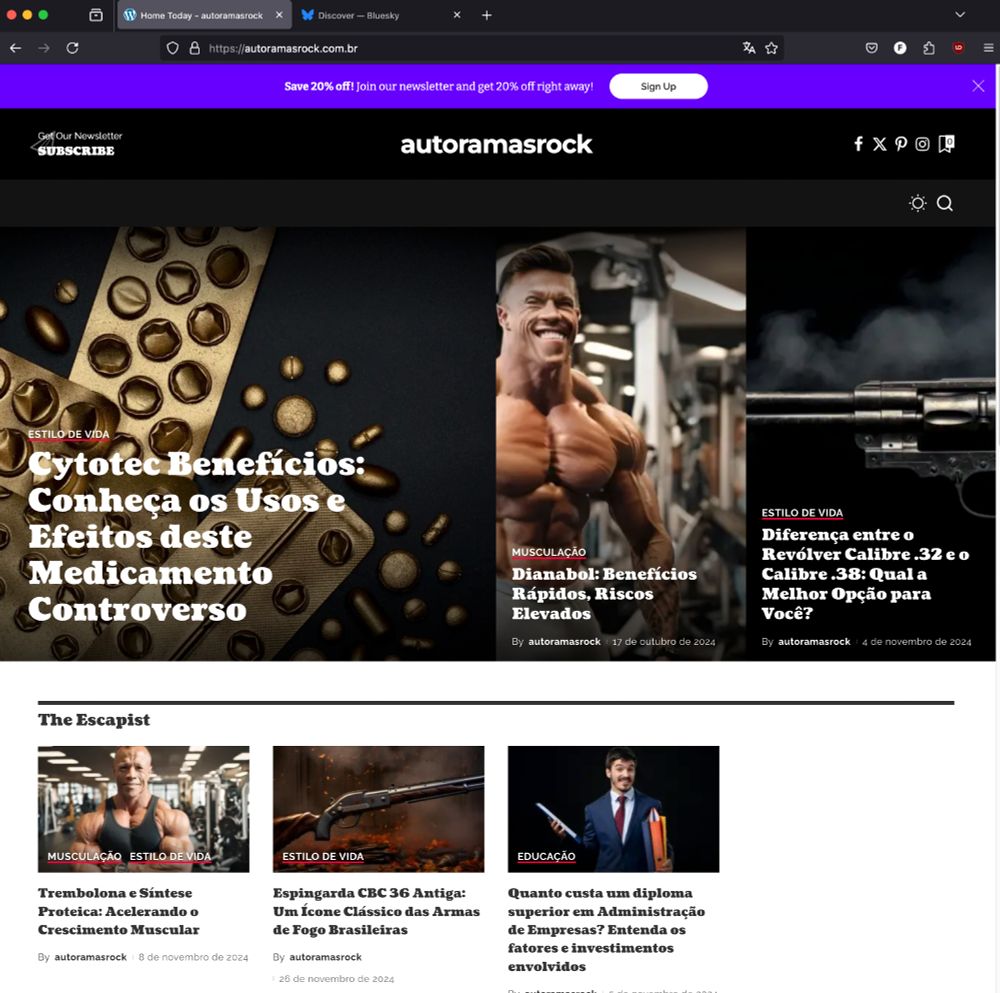Expand the list all tabs chevron

[x=960, y=15]
